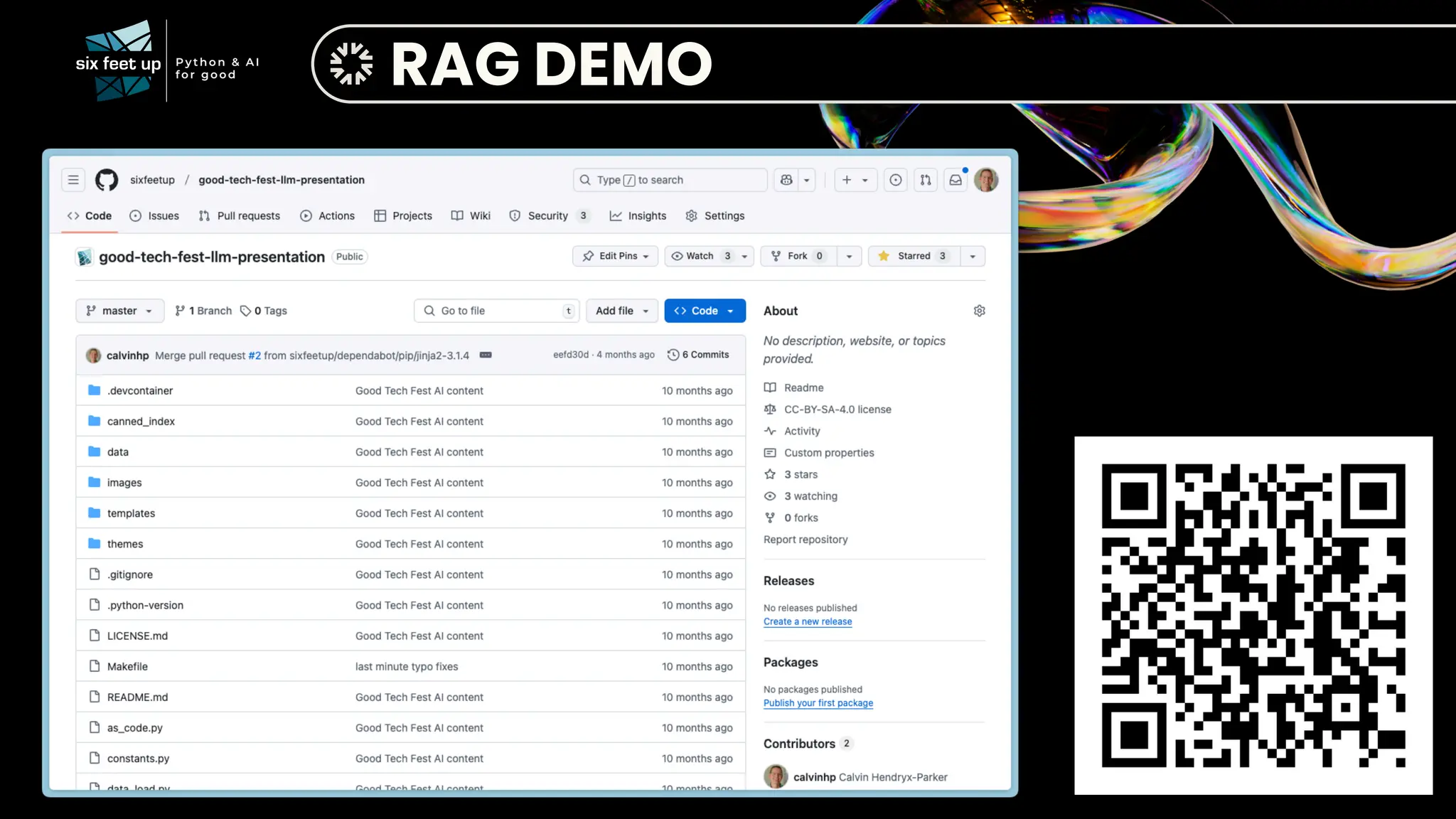Open the Copilot icon button
This screenshot has height=819, width=1456.
pyautogui.click(x=786, y=180)
